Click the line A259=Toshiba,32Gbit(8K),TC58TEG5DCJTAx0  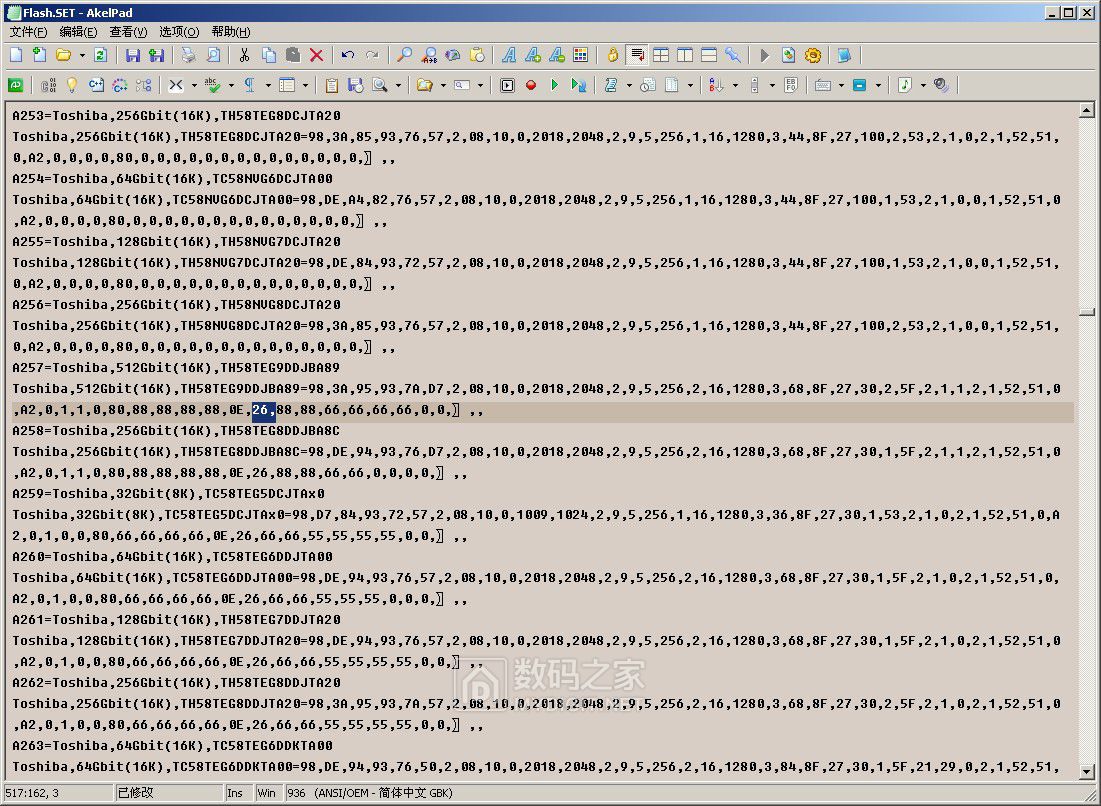(169, 494)
